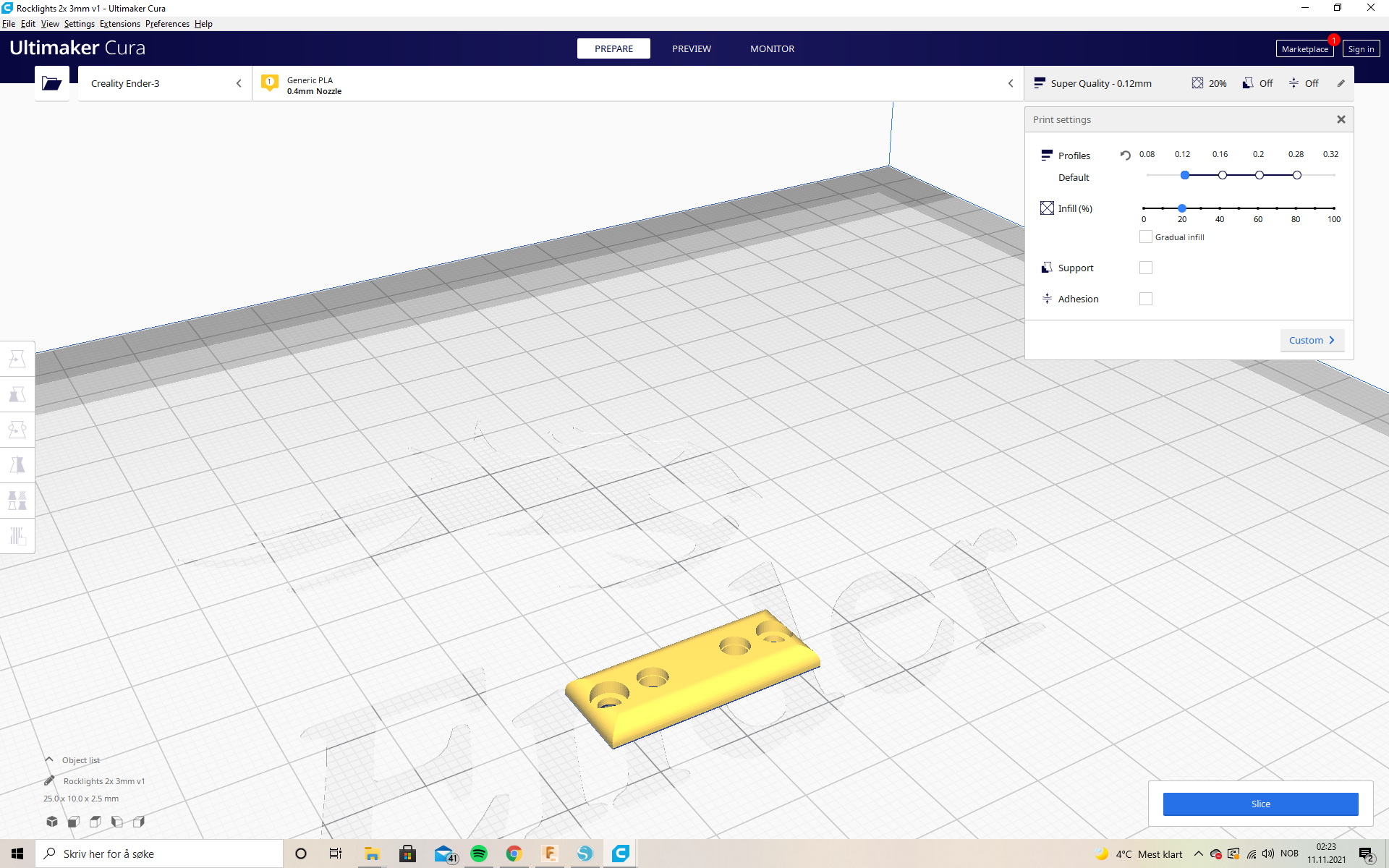The image size is (1389, 868).
Task: Expand the Generic PLA material selector
Action: [638, 83]
